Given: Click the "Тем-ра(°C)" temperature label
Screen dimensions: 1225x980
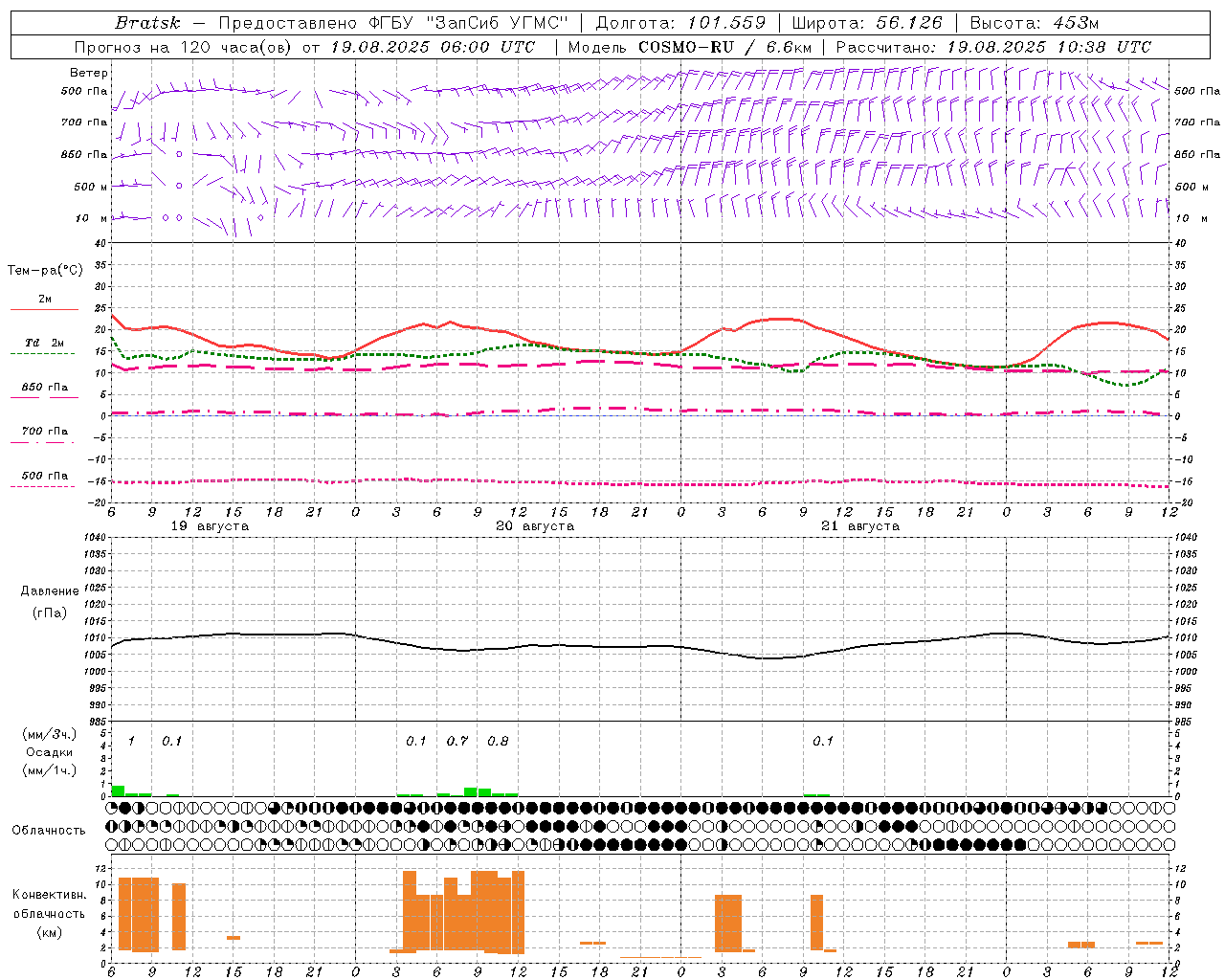Looking at the screenshot, I should 45,271.
